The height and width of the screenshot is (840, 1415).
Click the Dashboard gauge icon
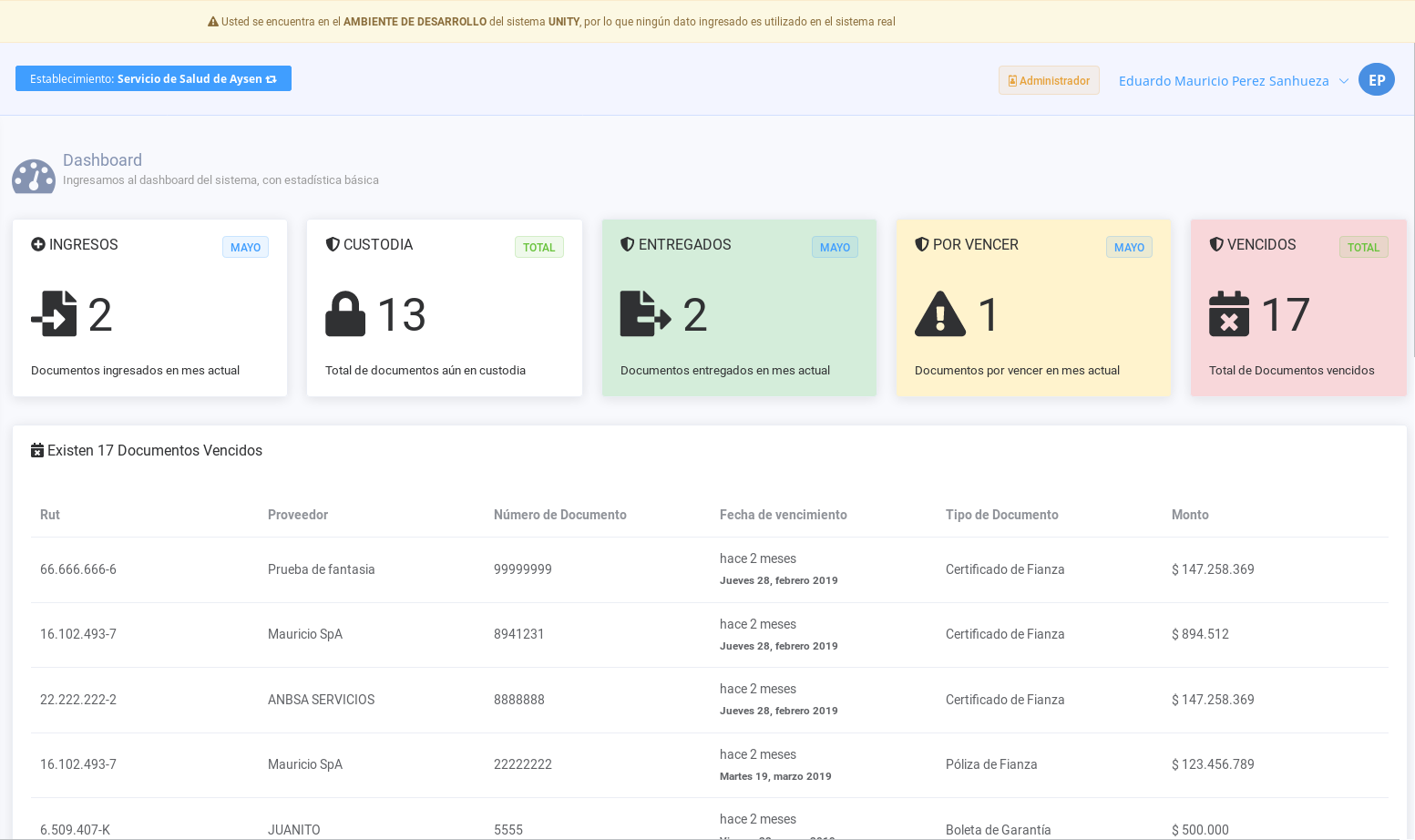pyautogui.click(x=34, y=176)
